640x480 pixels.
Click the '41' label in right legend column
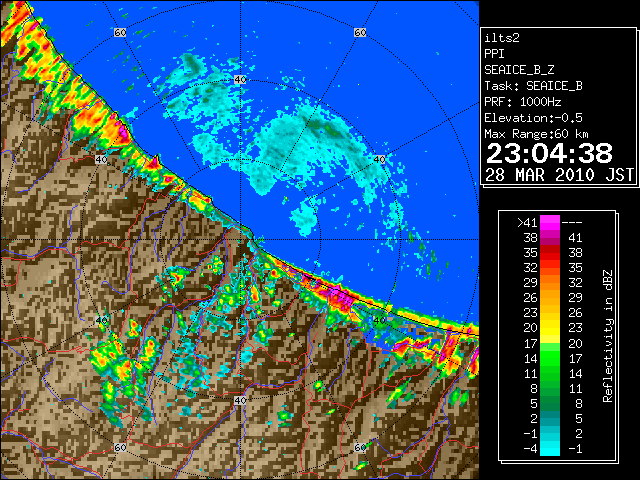tap(575, 238)
